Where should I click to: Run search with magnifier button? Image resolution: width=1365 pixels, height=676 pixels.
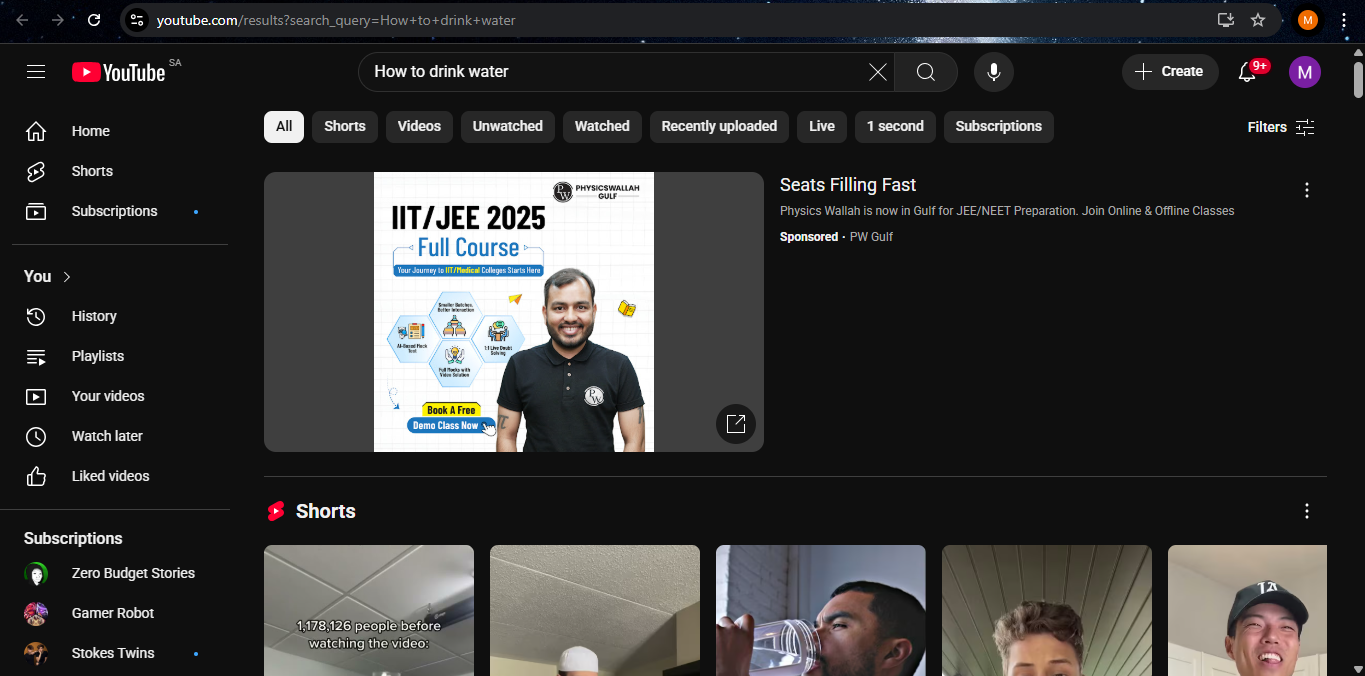click(925, 72)
